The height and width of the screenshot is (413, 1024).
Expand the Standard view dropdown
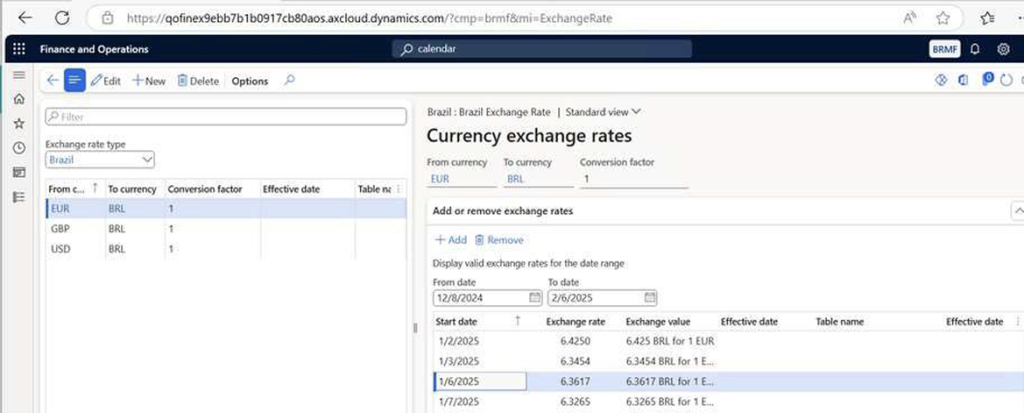pos(603,112)
